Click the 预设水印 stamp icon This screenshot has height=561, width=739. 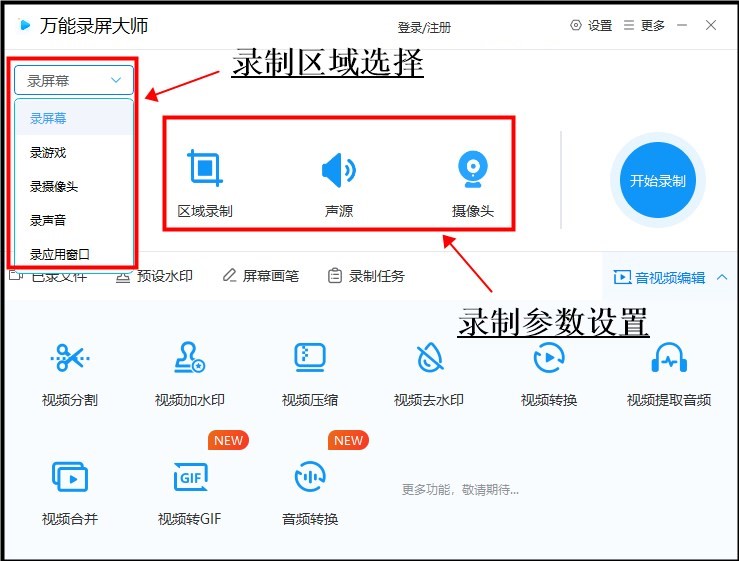click(123, 276)
